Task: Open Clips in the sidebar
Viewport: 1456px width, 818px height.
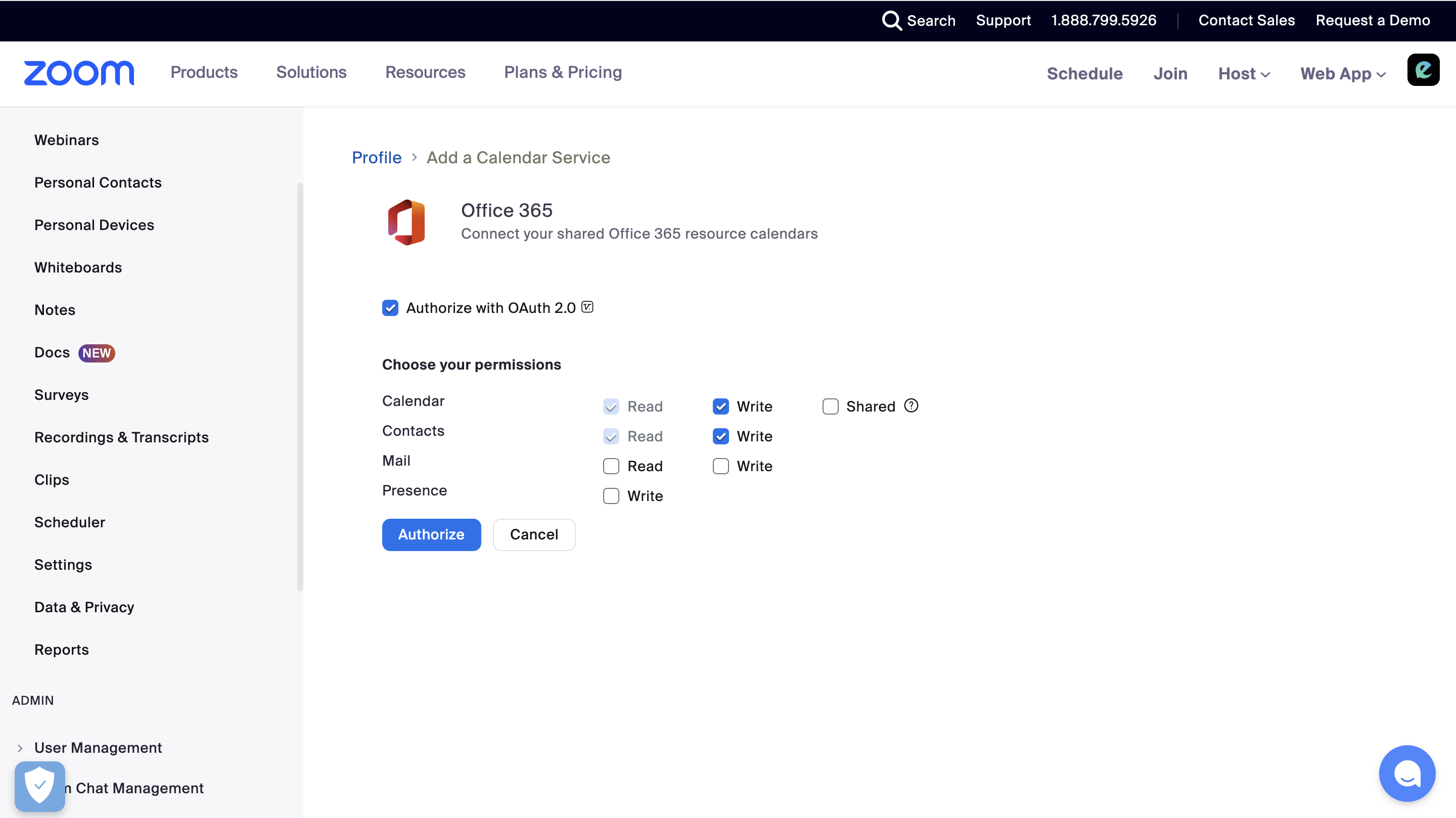Action: point(52,479)
